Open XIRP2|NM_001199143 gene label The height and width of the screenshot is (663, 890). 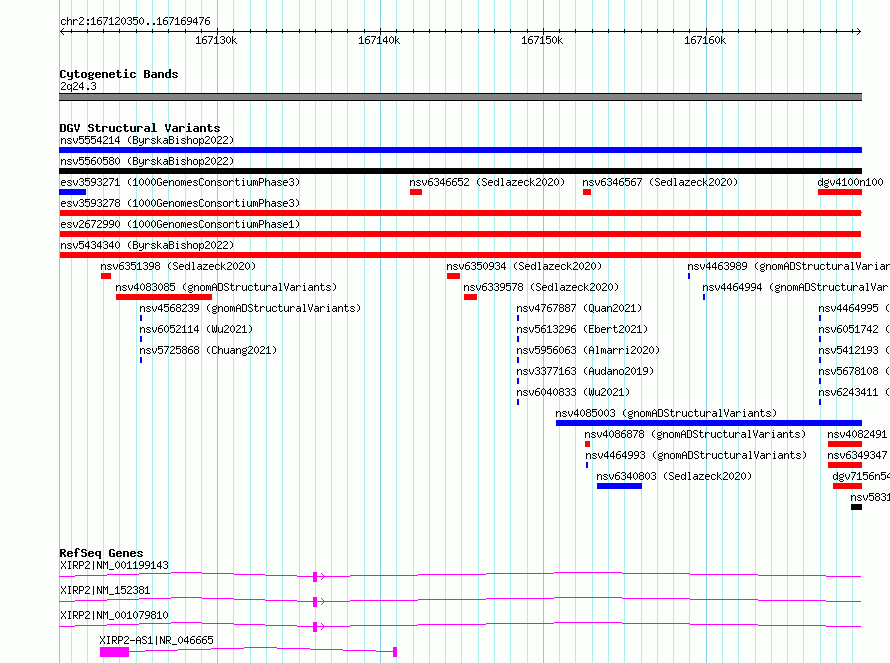(x=114, y=565)
